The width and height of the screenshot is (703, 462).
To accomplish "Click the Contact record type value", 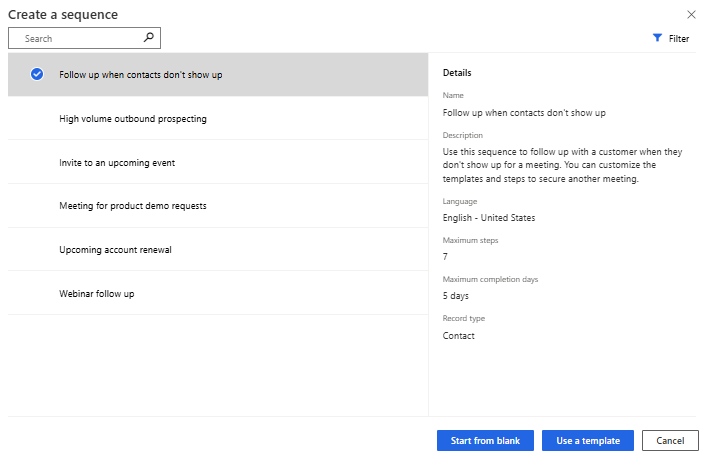I will 459,336.
